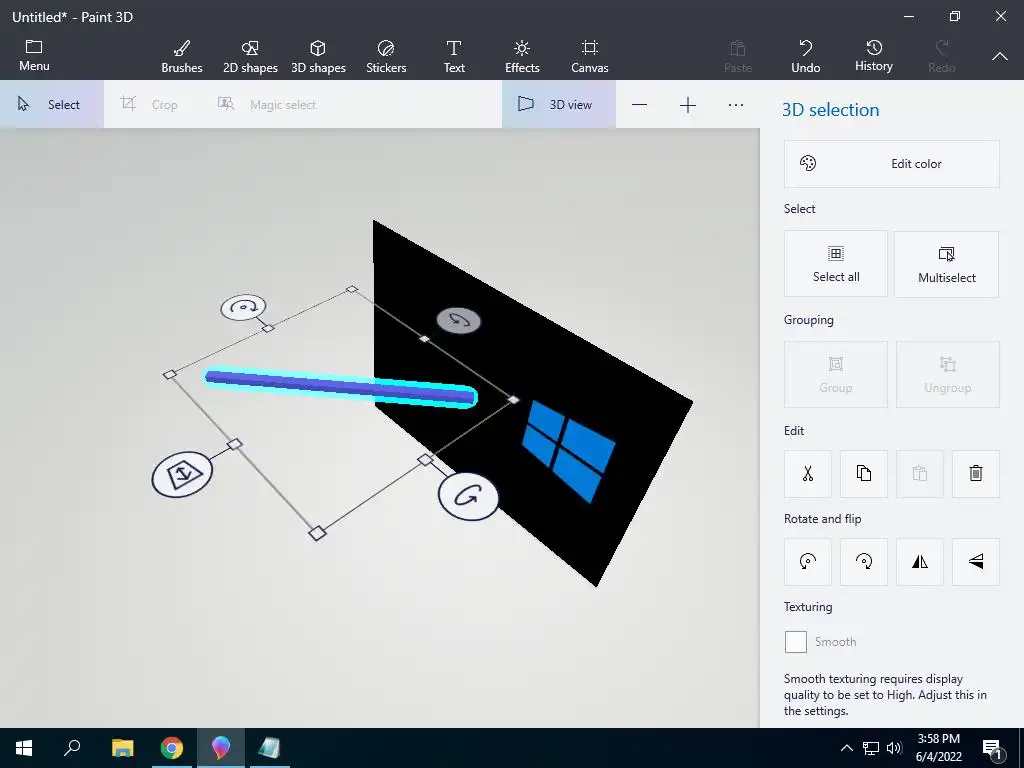1024x768 pixels.
Task: Click the gray Y-axis rotation handle
Action: (458, 321)
